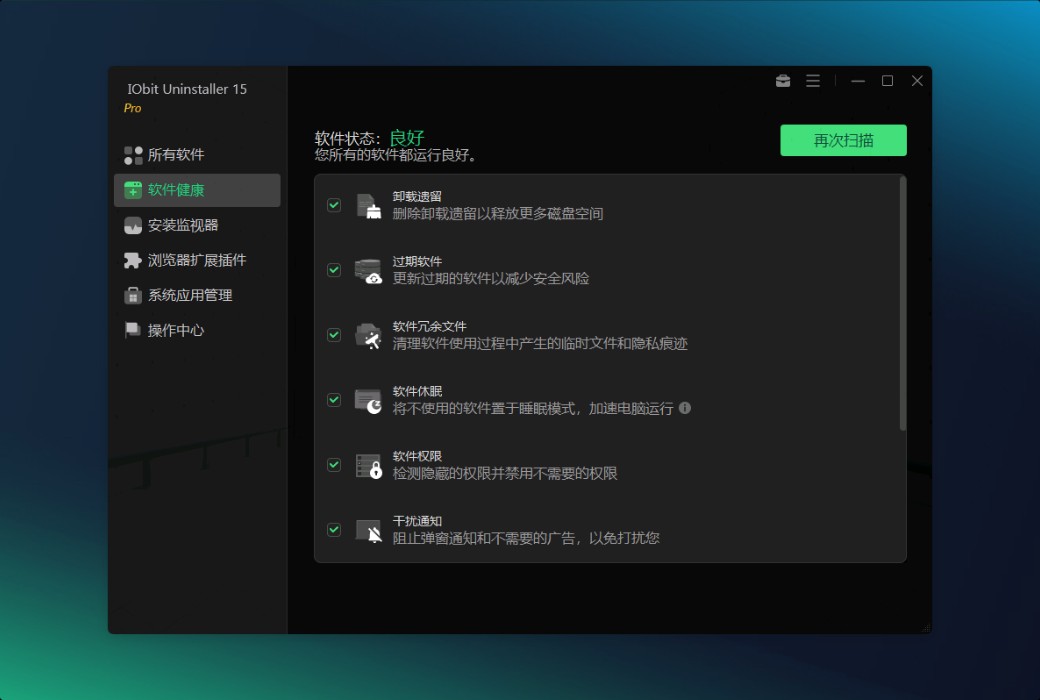Disable the 干扰通知 checkbox
Screen dimensions: 1040x700
pos(334,530)
